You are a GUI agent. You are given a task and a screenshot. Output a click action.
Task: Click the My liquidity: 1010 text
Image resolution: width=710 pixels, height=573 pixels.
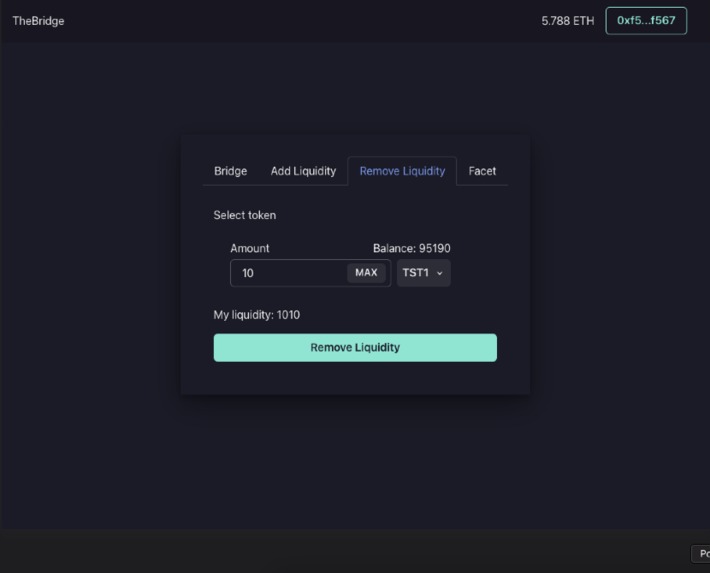[257, 315]
